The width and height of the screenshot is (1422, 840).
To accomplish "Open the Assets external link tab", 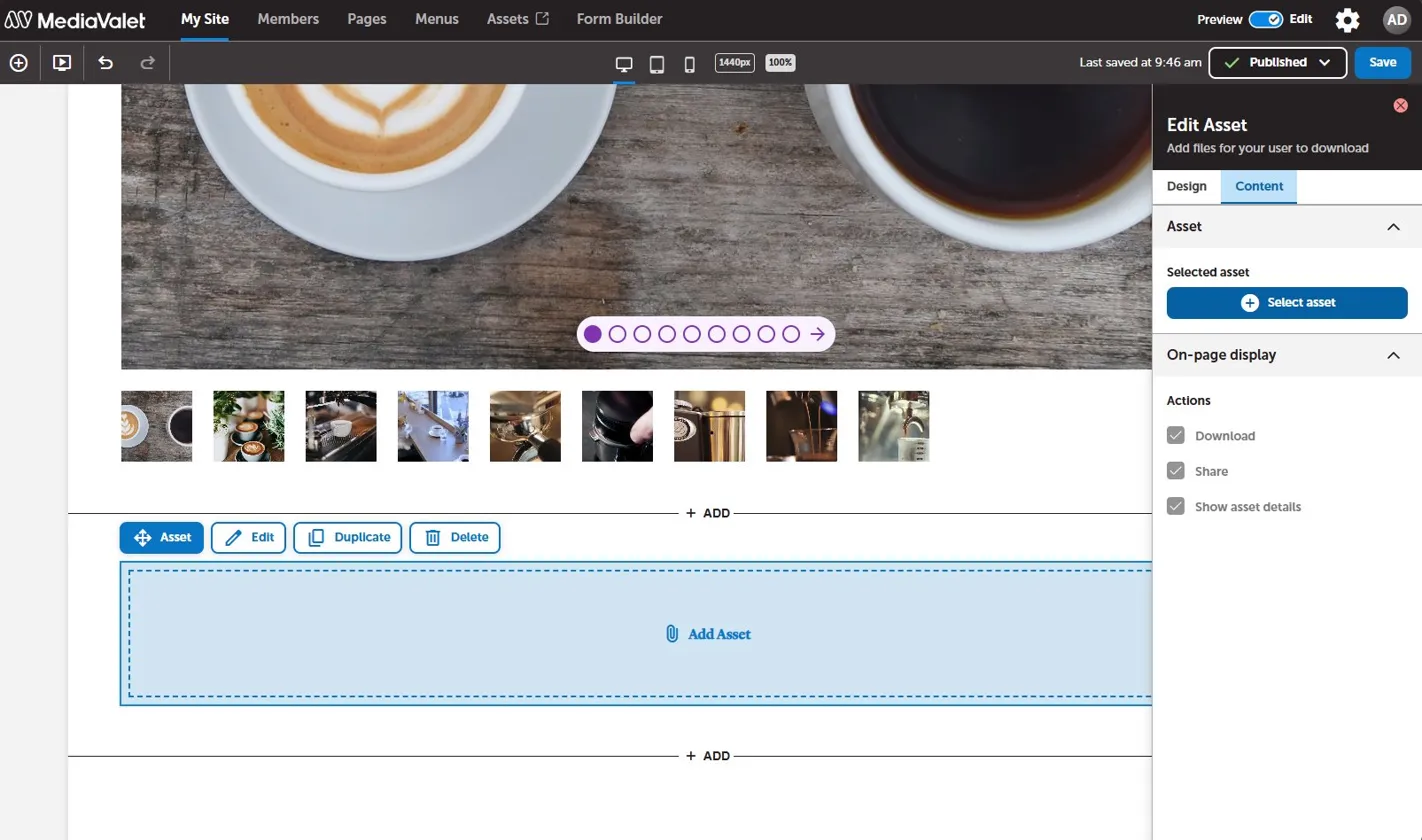I will pyautogui.click(x=518, y=19).
